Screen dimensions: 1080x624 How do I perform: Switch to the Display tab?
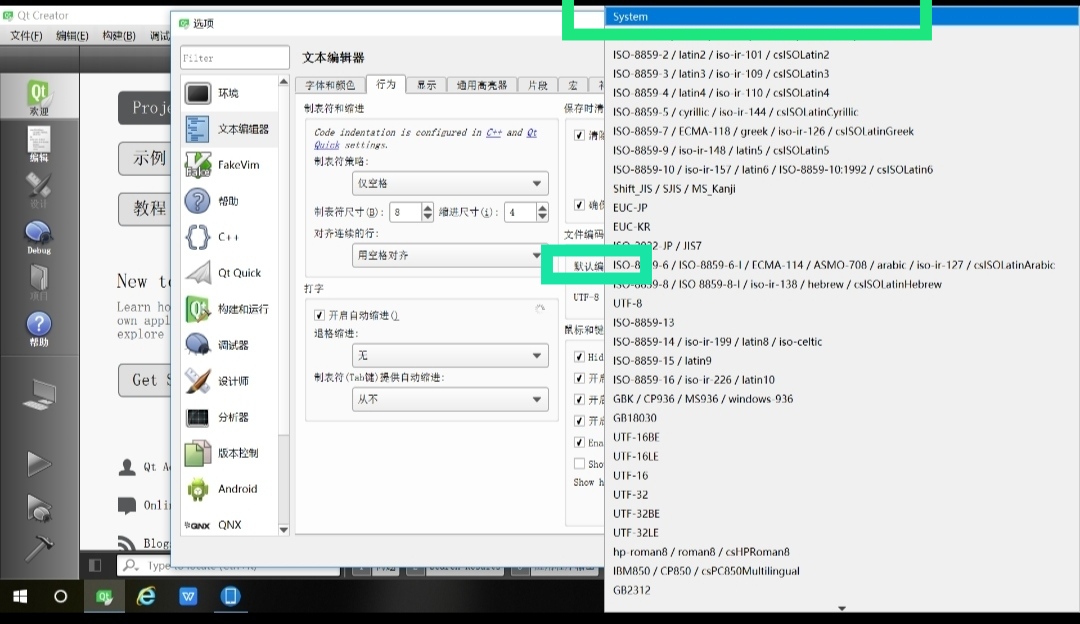[x=426, y=85]
